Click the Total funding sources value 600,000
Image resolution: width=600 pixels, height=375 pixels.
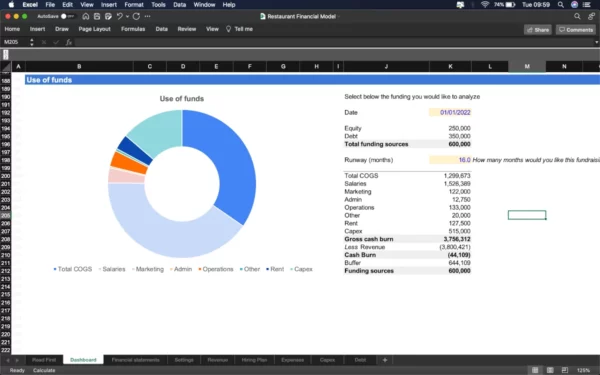click(x=459, y=144)
